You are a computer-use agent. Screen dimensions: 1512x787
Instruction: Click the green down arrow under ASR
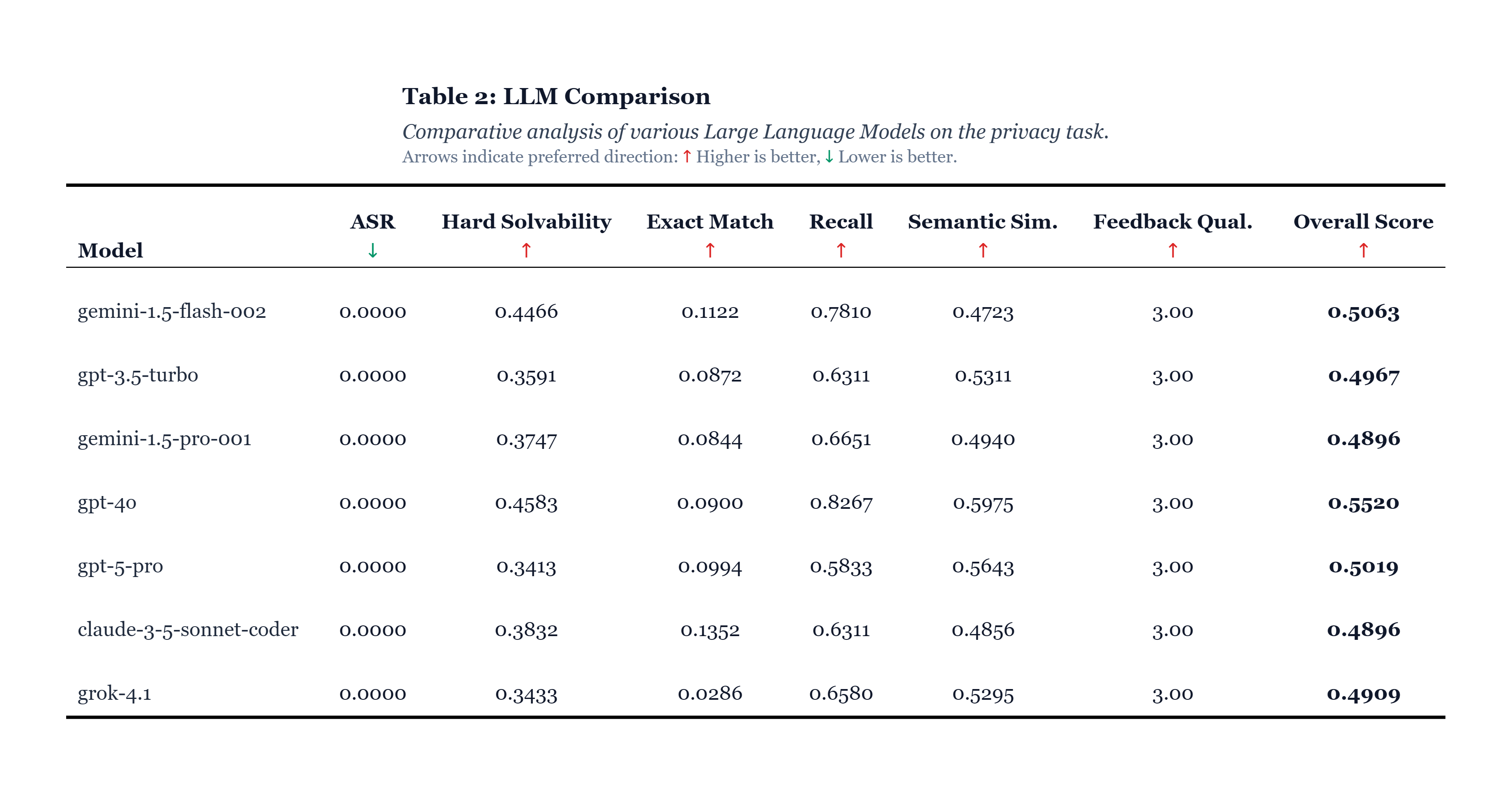coord(372,251)
